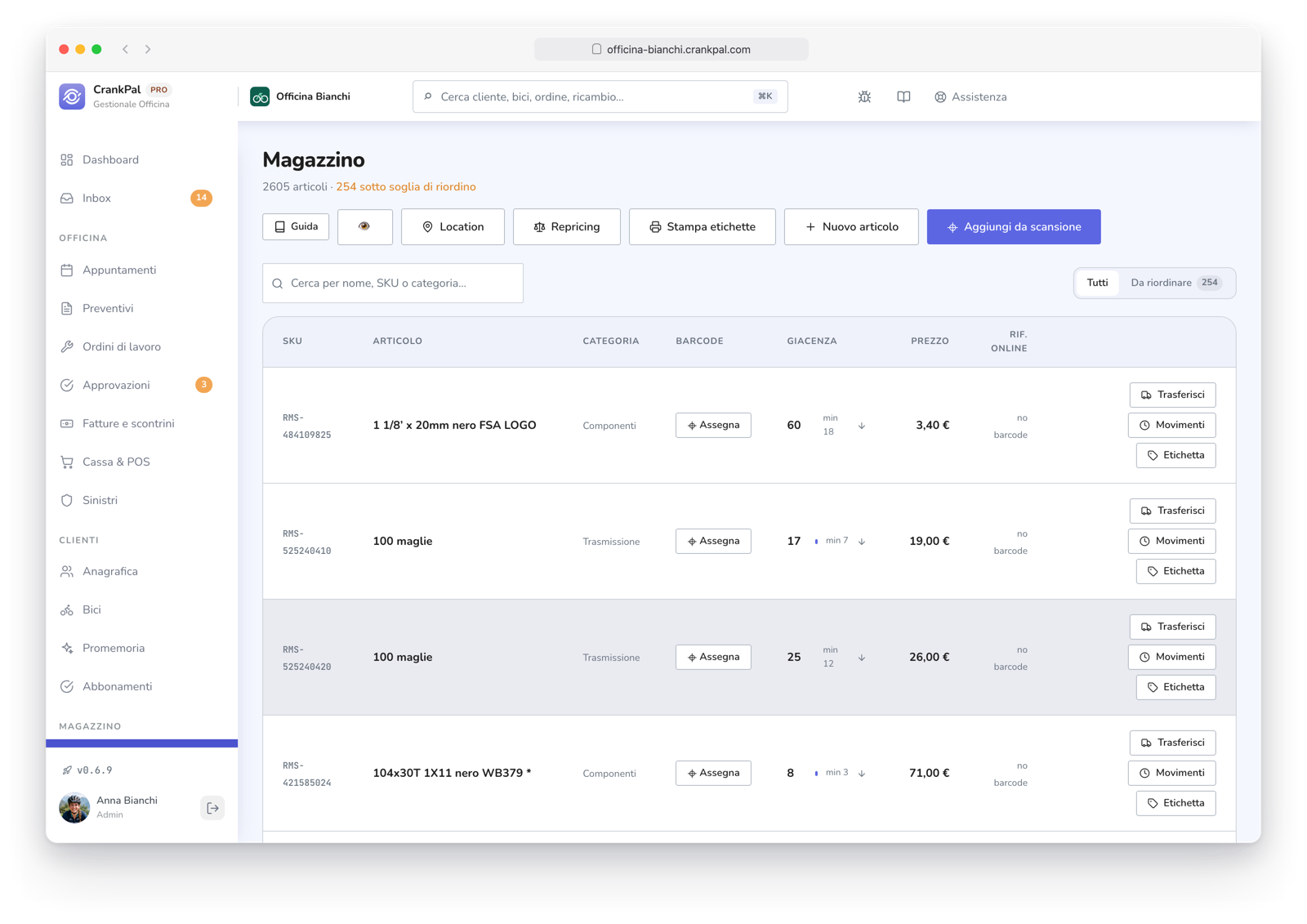Open Ordini di lavoro
The height and width of the screenshot is (924, 1307).
[122, 346]
